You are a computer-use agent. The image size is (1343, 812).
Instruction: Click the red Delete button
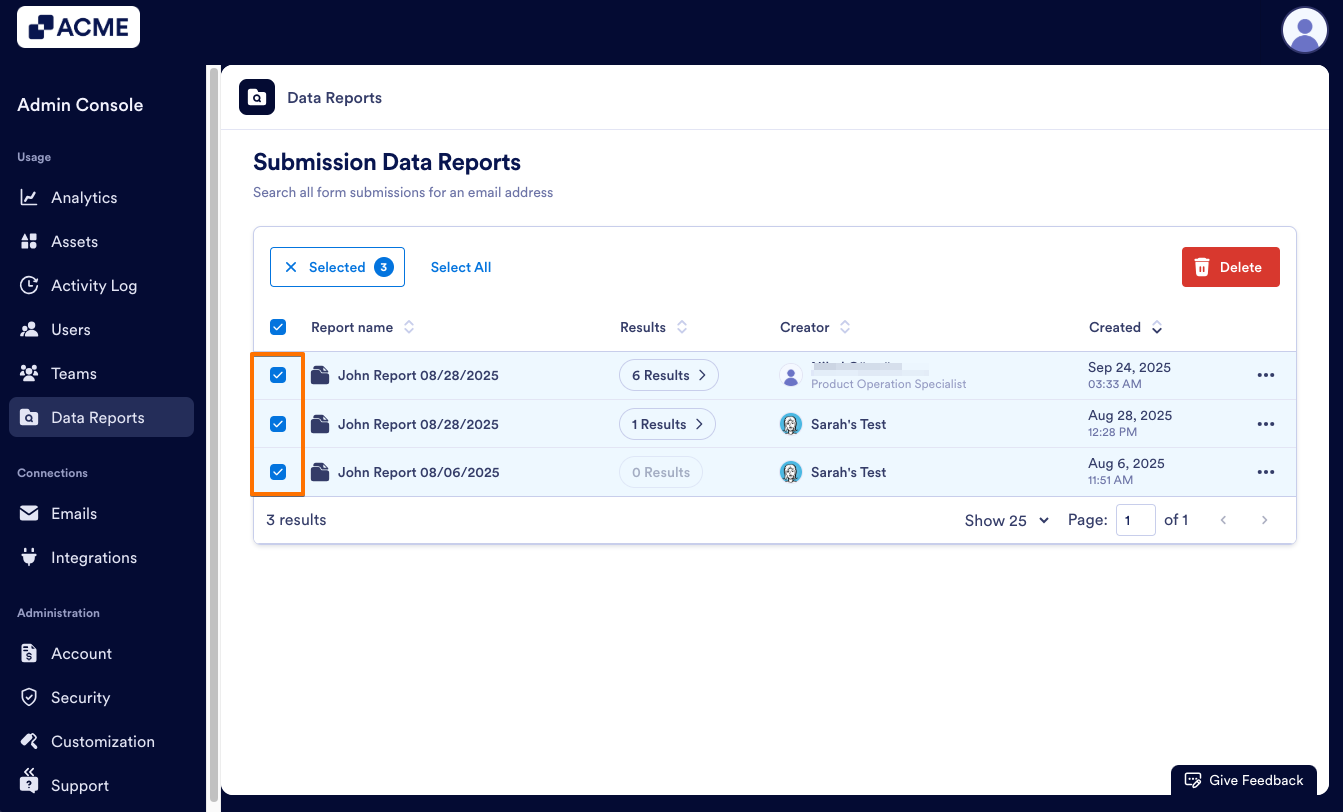[x=1230, y=267]
